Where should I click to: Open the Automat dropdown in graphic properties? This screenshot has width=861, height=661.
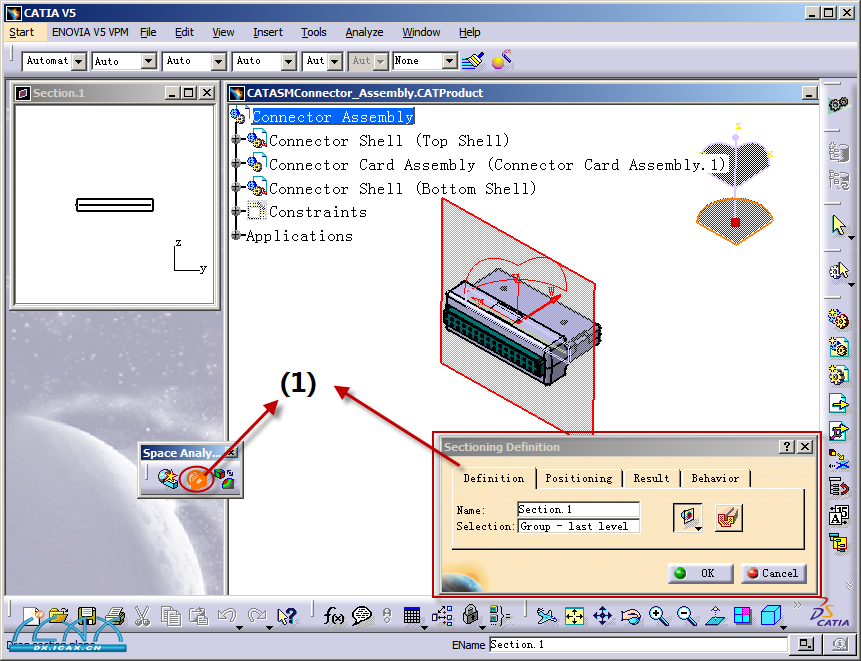(x=79, y=61)
